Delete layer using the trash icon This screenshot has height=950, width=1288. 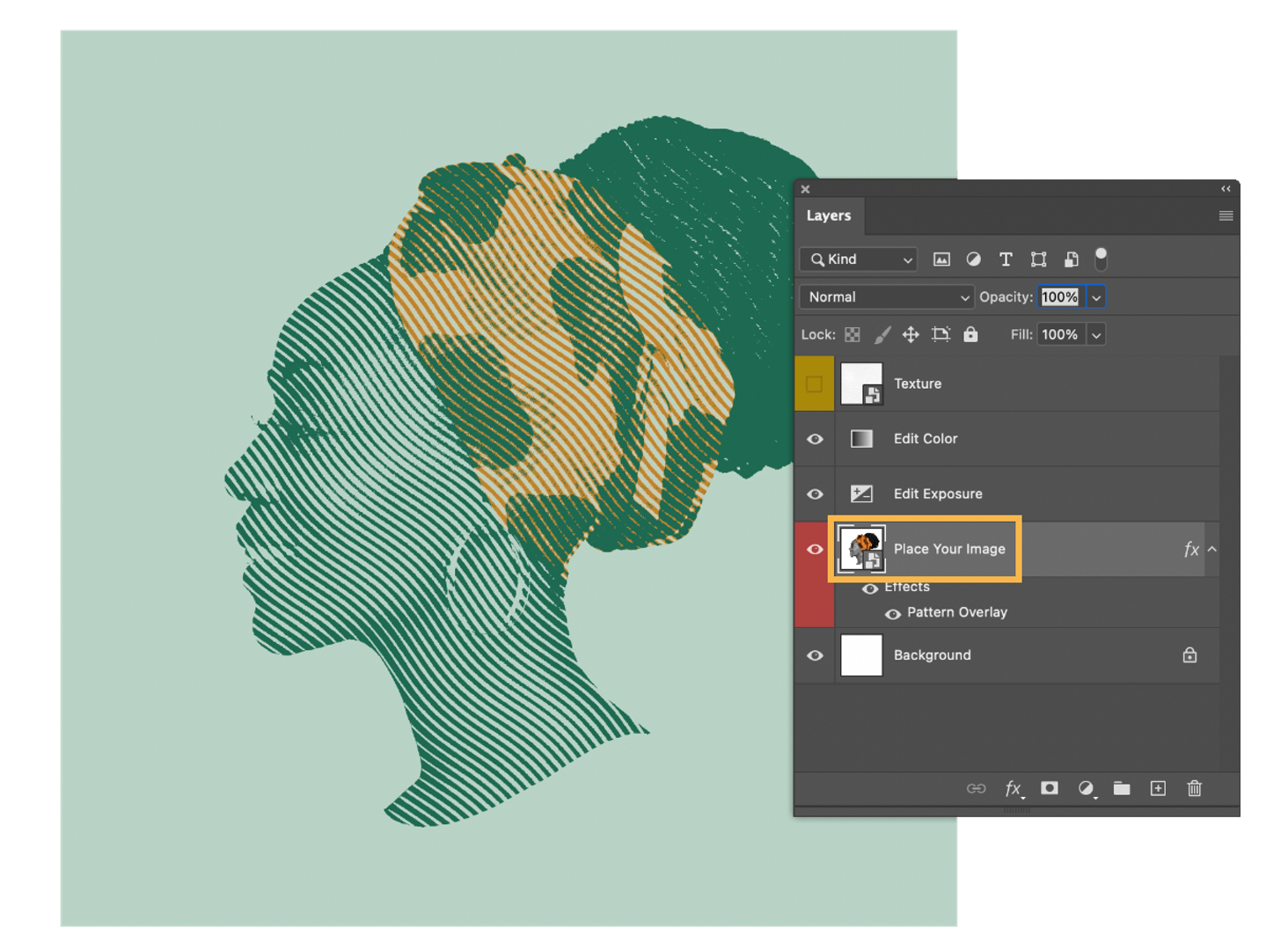(1194, 788)
